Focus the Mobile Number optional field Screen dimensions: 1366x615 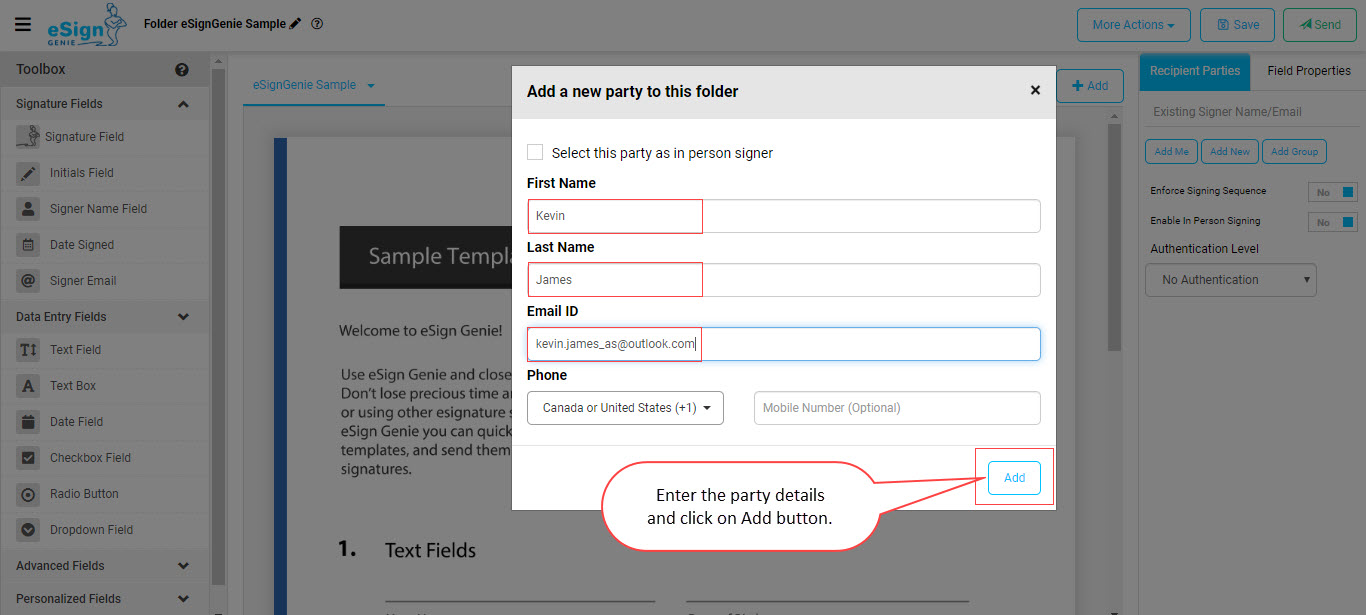click(897, 408)
